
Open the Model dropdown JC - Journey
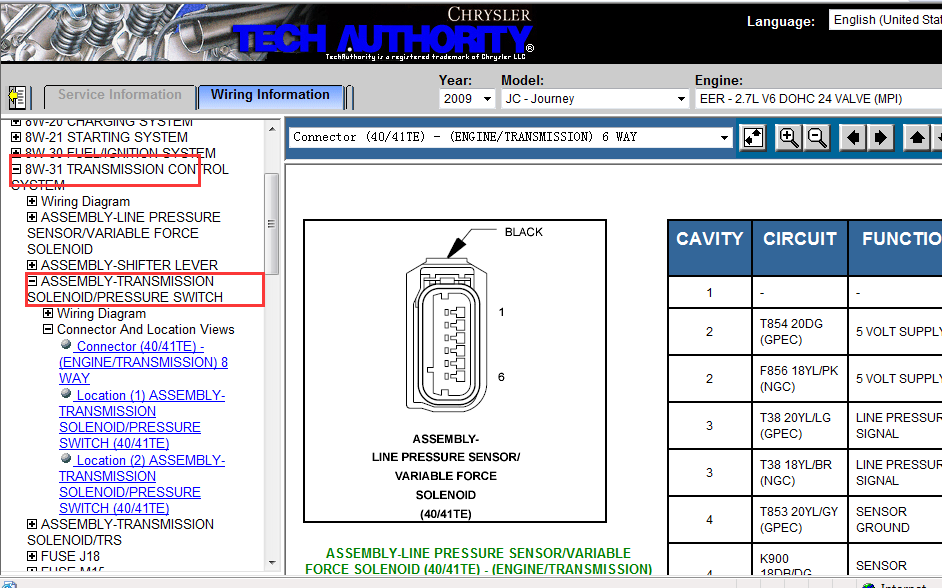coord(595,99)
